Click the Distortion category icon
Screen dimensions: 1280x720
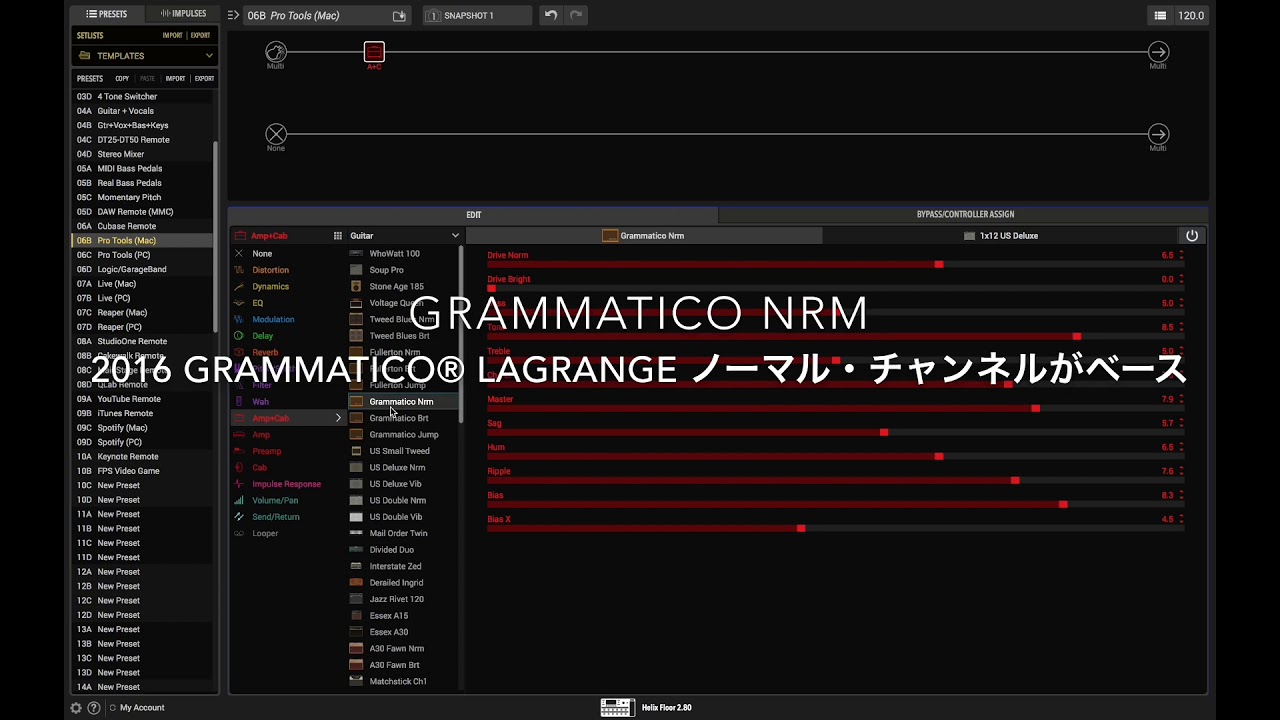[x=239, y=270]
